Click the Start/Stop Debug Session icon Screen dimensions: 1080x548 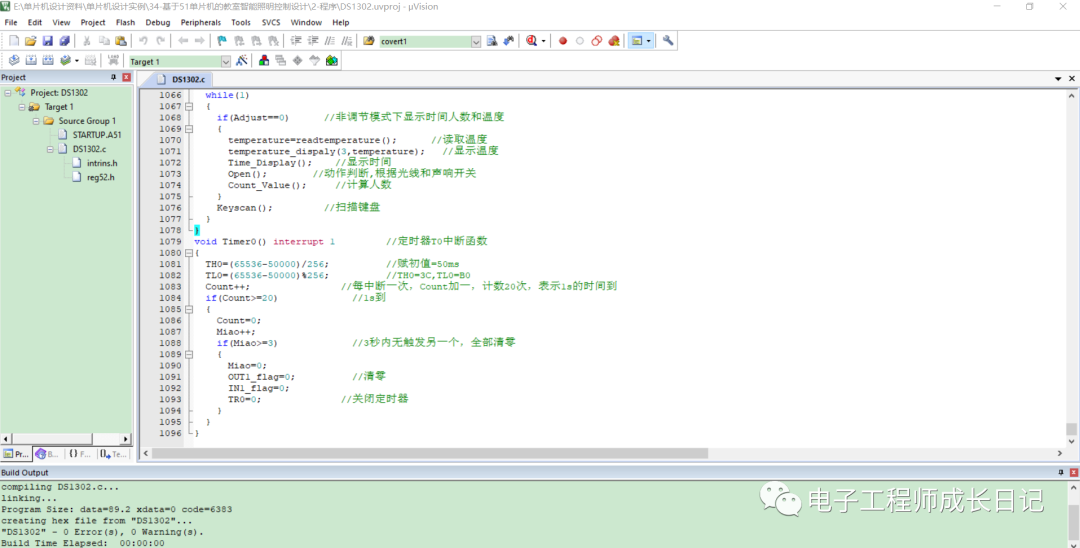(x=530, y=41)
